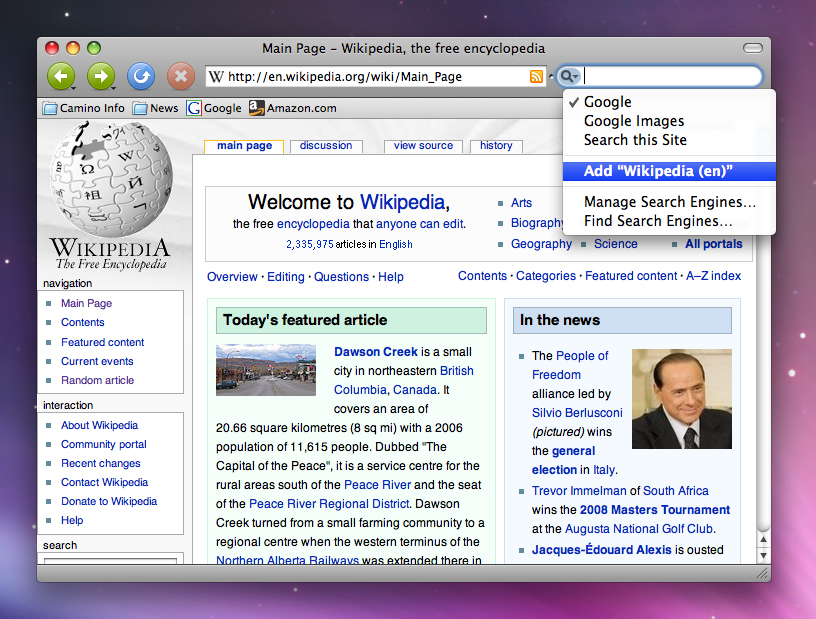Click the Dawson Creek street photo thumbnail
This screenshot has width=816, height=619.
point(266,370)
